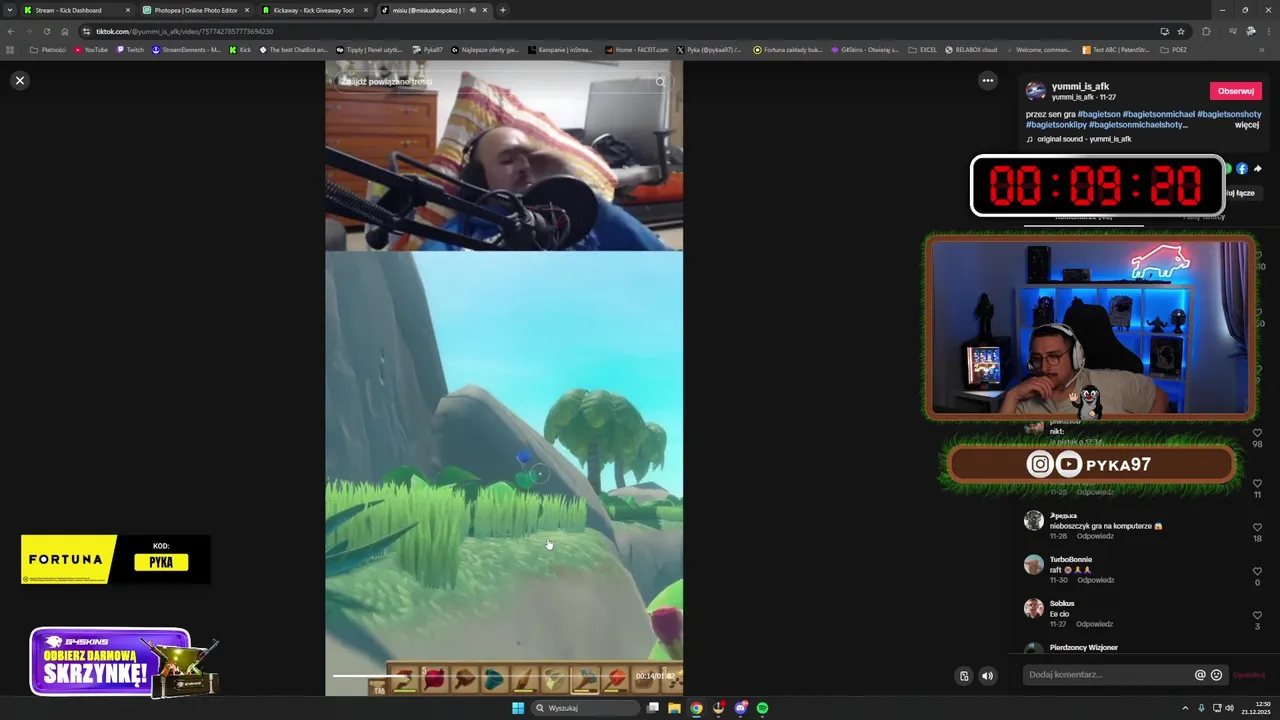Show hidden system tray icons
The width and height of the screenshot is (1280, 720).
pos(1186,708)
